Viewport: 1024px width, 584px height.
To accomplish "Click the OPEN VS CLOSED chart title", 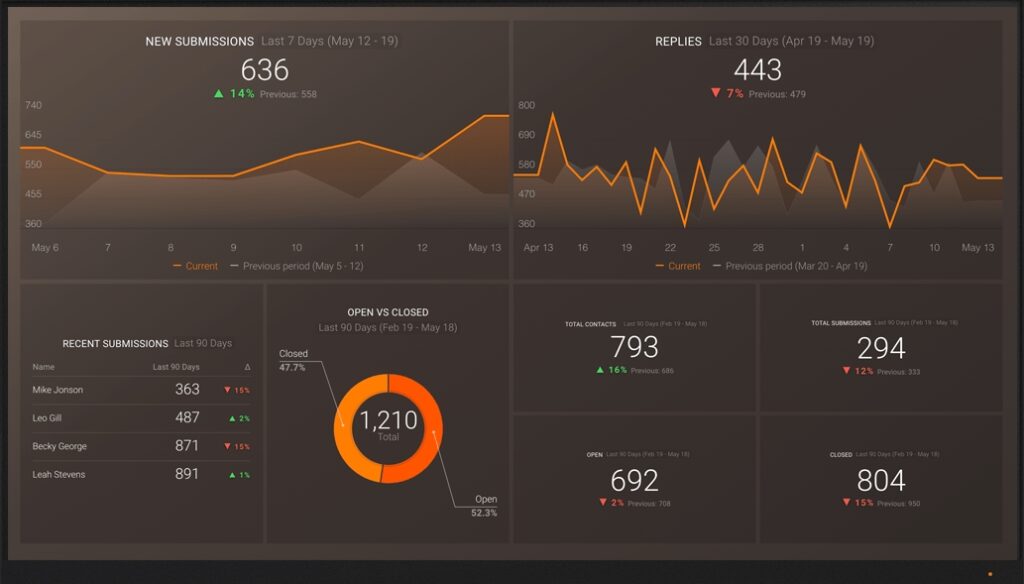I will pyautogui.click(x=388, y=312).
